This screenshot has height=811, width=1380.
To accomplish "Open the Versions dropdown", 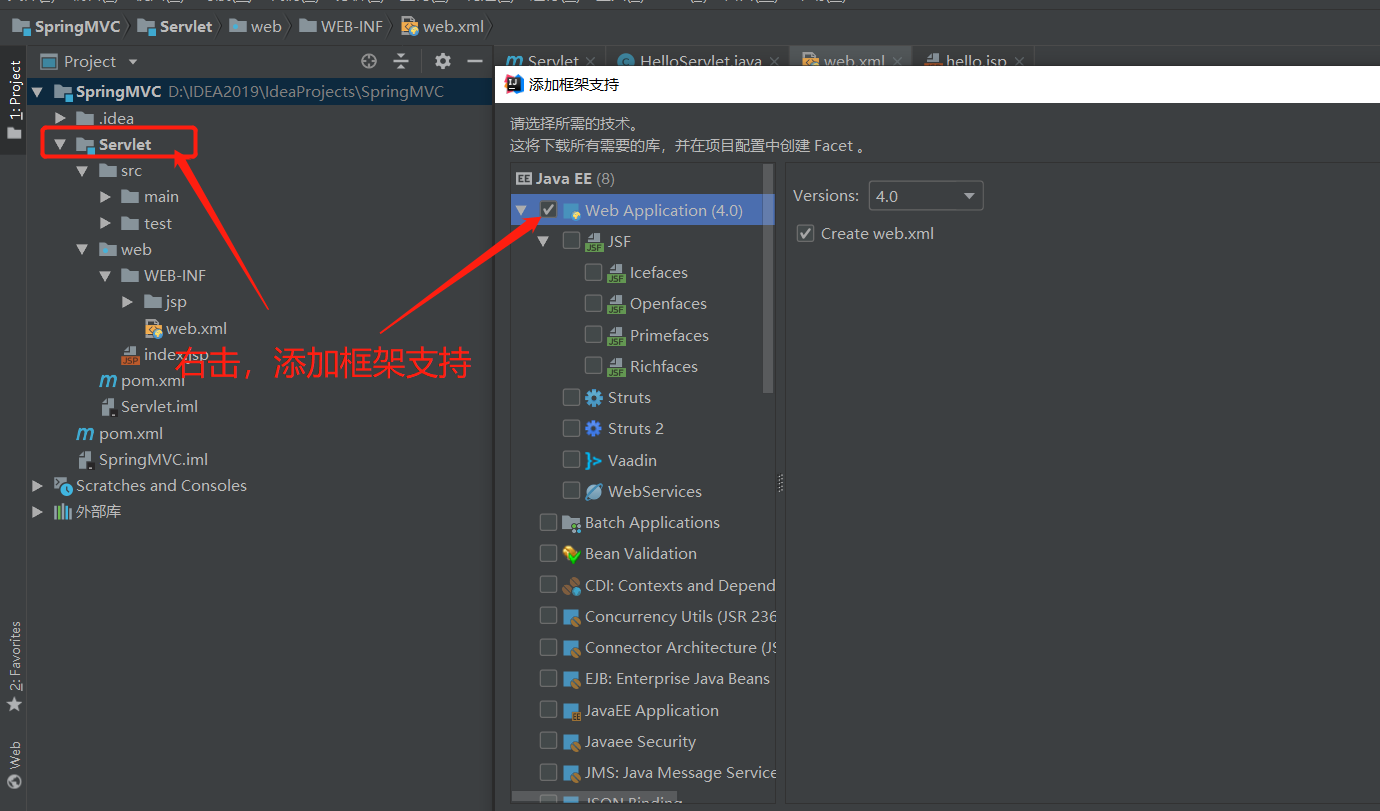I will [925, 196].
